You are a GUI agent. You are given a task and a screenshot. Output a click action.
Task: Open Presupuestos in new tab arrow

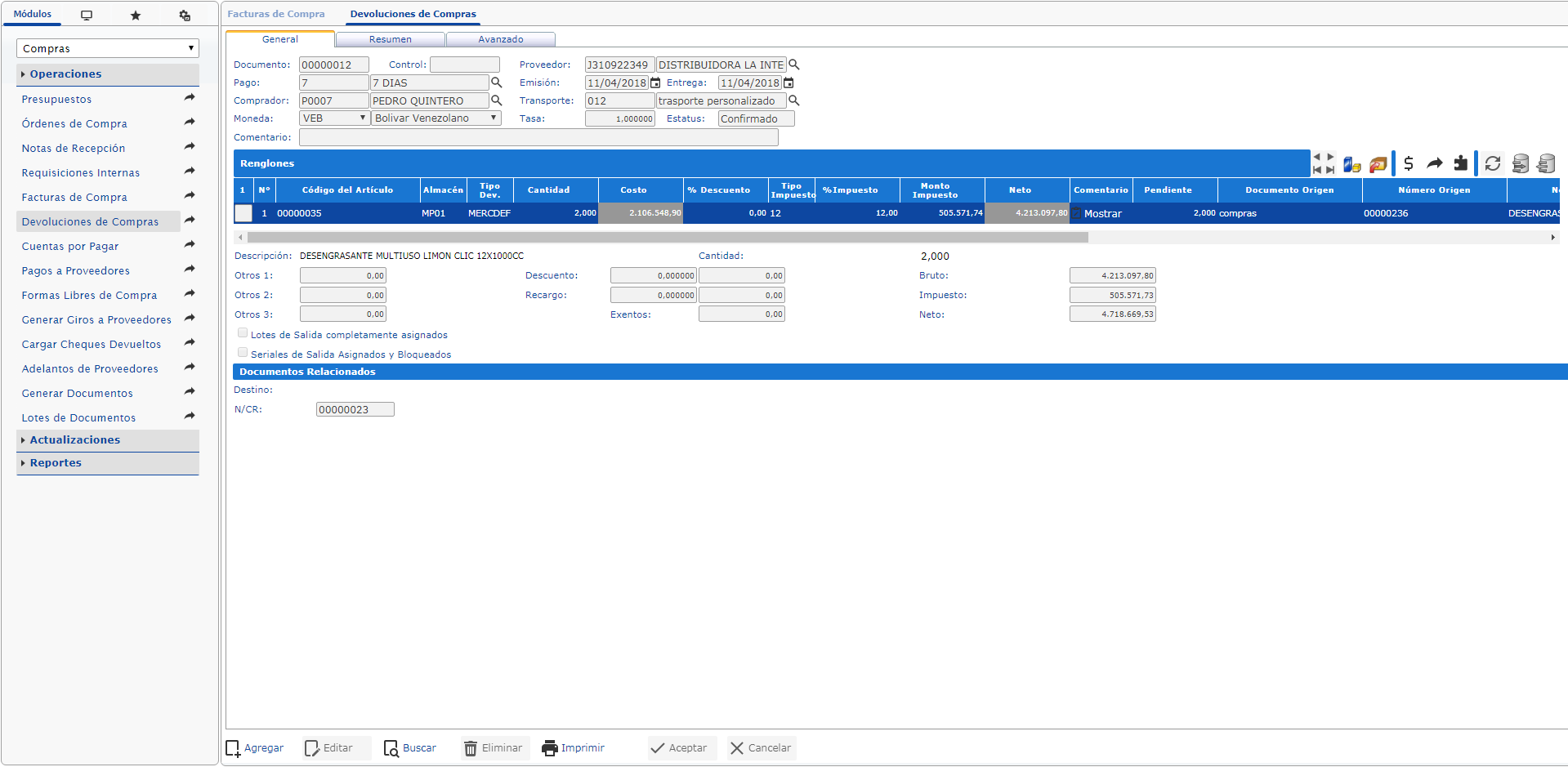(190, 98)
